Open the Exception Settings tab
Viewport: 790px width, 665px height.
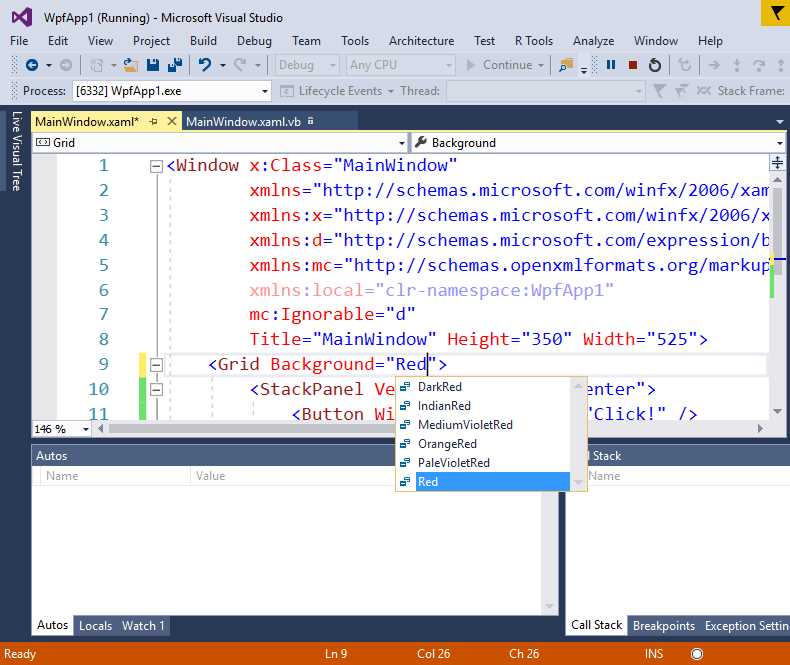pyautogui.click(x=746, y=626)
